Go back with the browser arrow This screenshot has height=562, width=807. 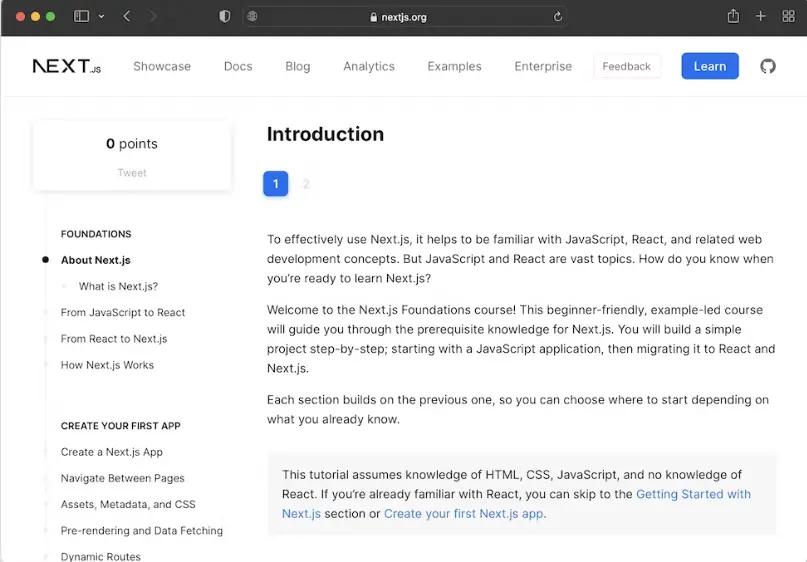[127, 16]
